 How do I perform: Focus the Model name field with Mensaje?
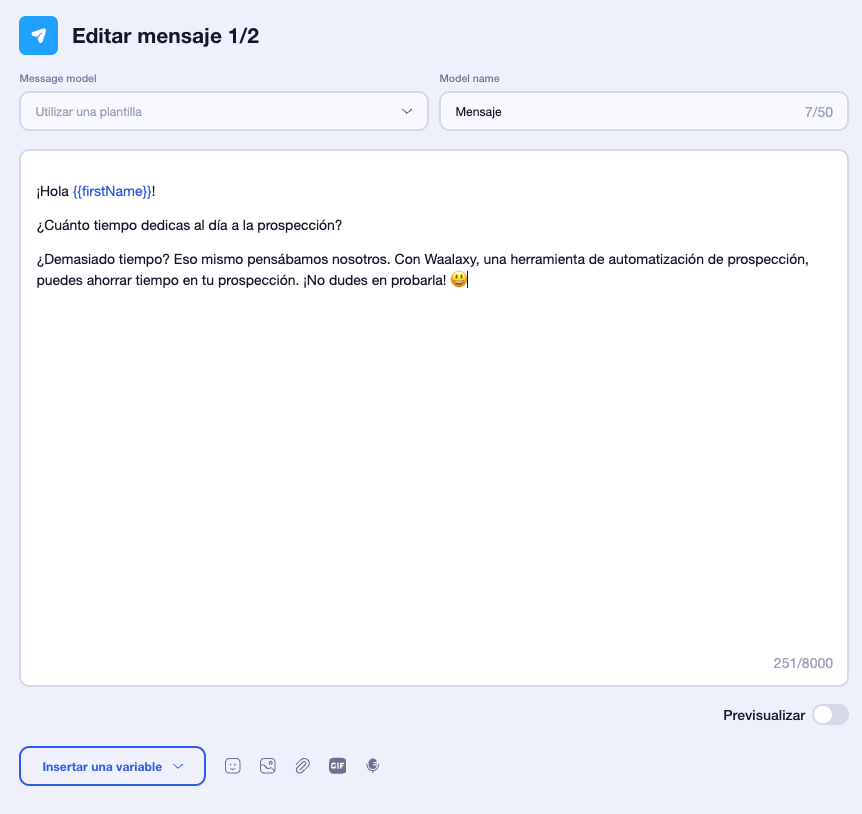pos(620,112)
